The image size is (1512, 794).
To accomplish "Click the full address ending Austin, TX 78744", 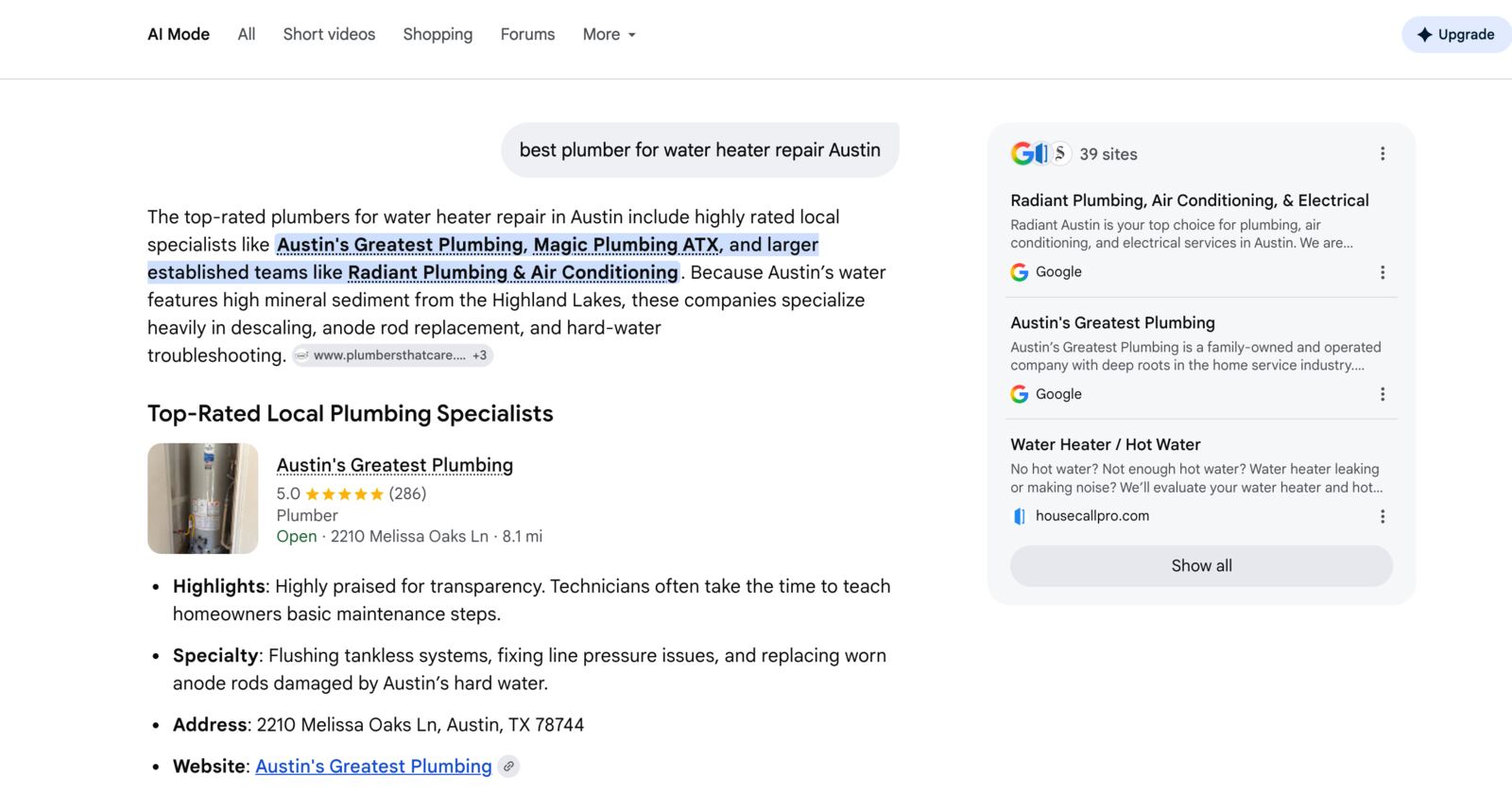I will click(x=421, y=725).
